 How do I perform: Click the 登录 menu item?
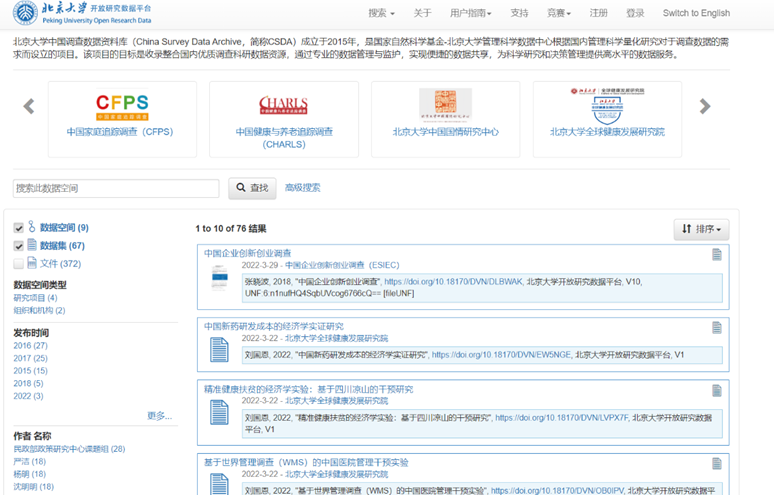(x=635, y=13)
